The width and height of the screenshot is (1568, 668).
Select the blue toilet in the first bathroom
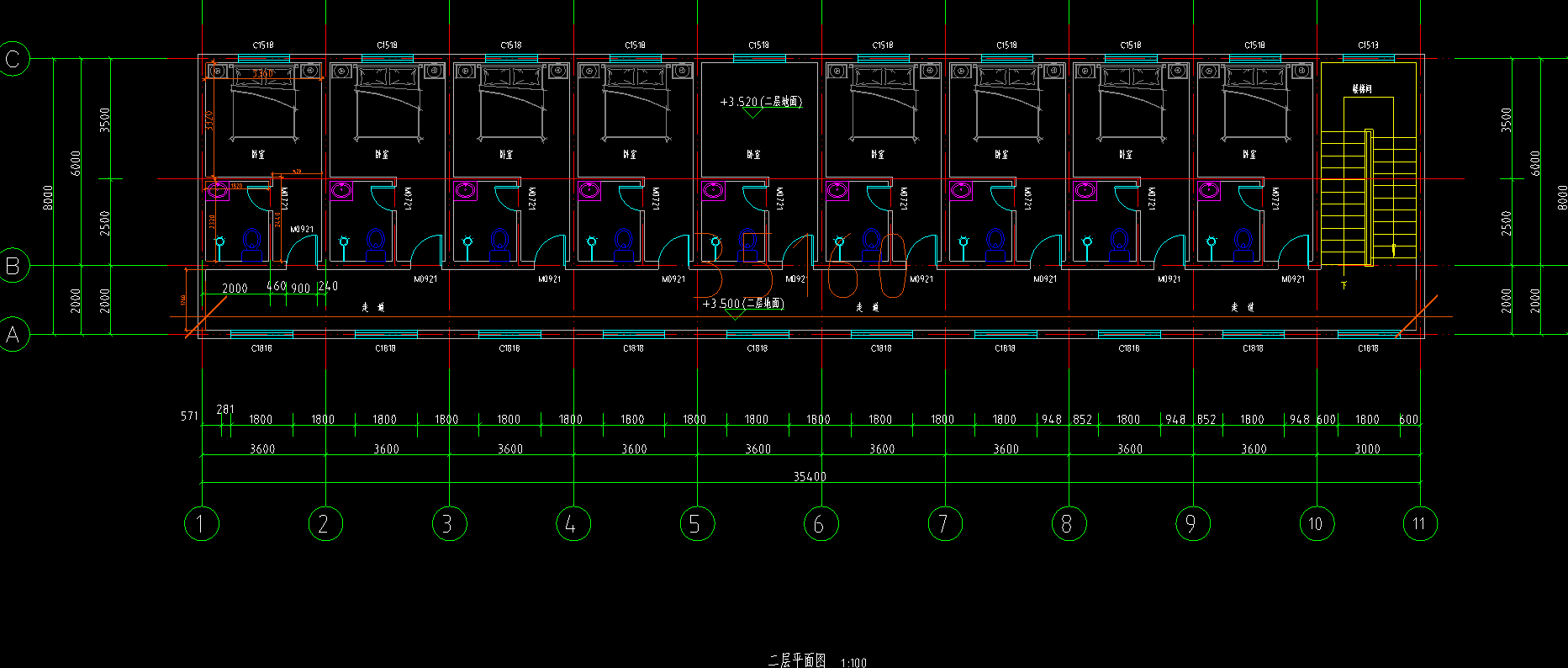coord(252,245)
